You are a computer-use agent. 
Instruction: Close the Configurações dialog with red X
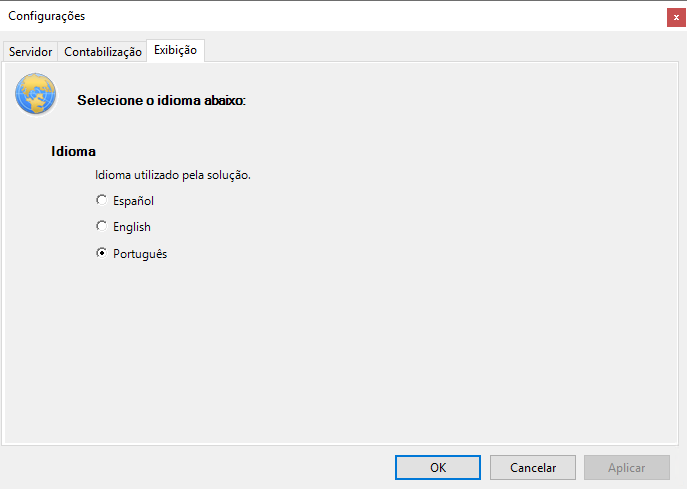(x=676, y=16)
